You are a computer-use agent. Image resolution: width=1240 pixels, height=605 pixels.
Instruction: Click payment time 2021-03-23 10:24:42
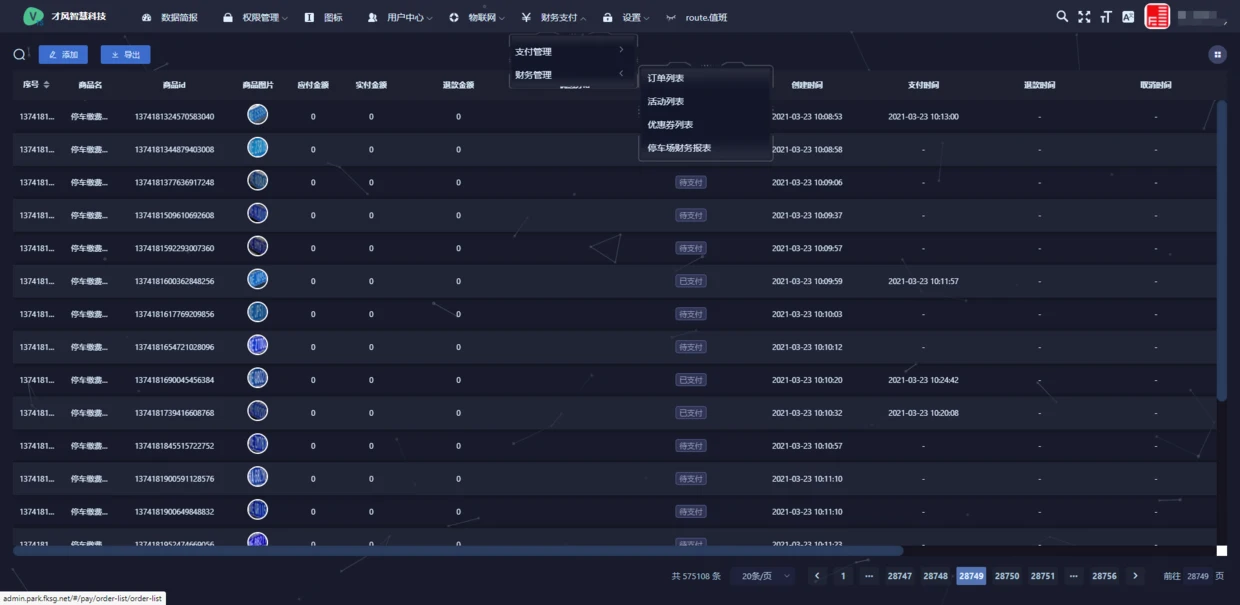click(x=923, y=380)
